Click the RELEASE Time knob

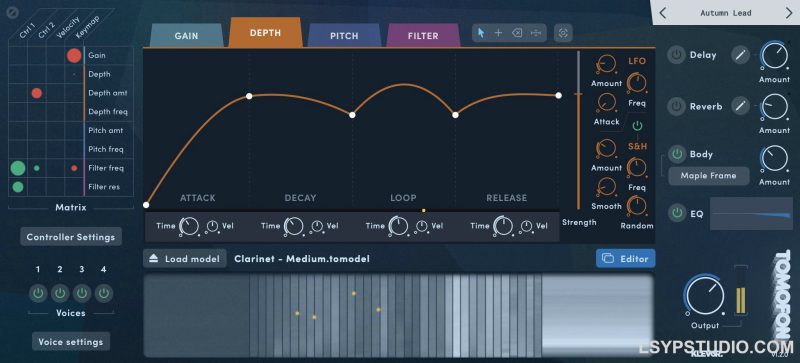coord(503,226)
